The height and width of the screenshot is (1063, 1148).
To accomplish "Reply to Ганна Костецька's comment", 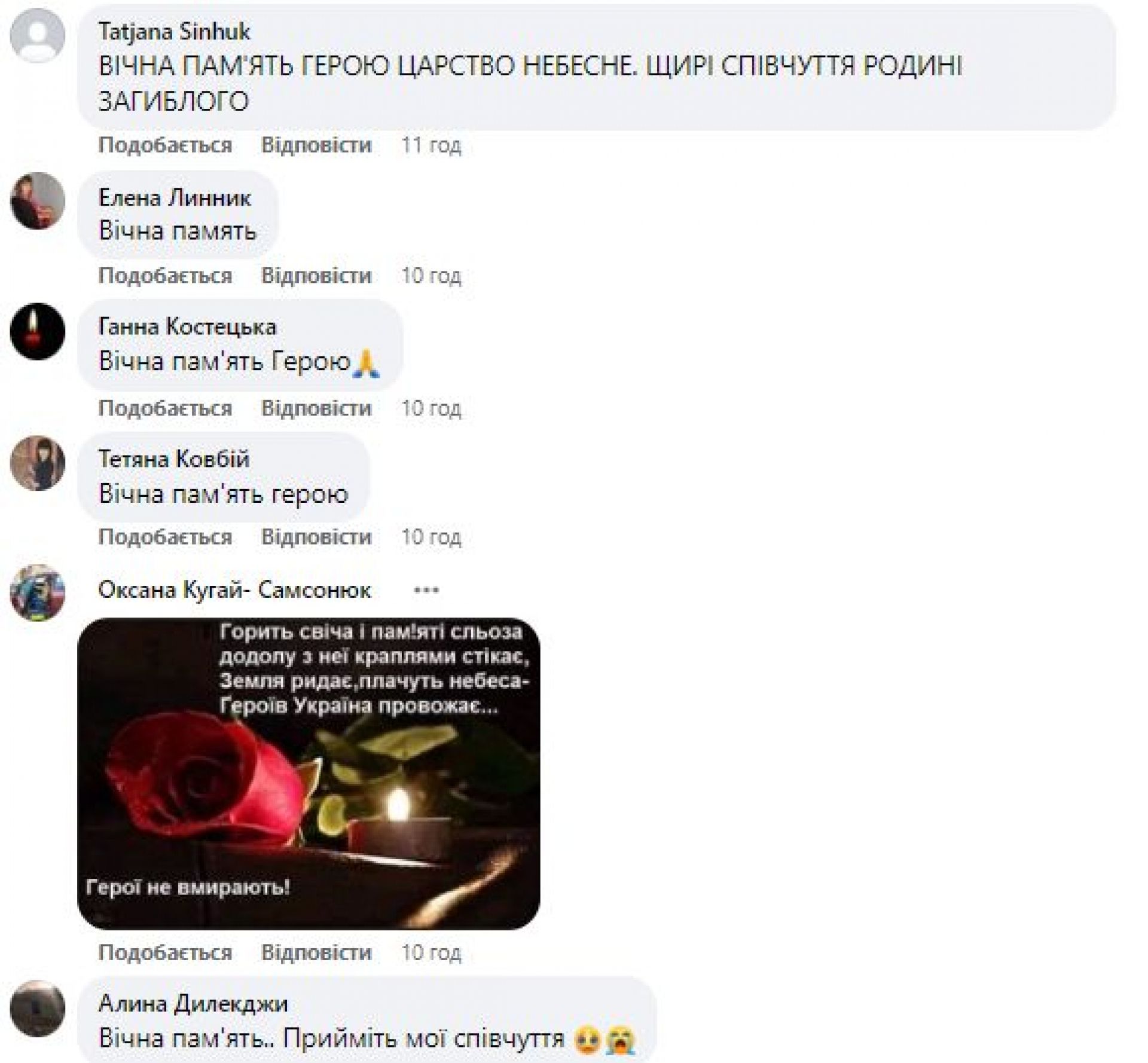I will [316, 408].
